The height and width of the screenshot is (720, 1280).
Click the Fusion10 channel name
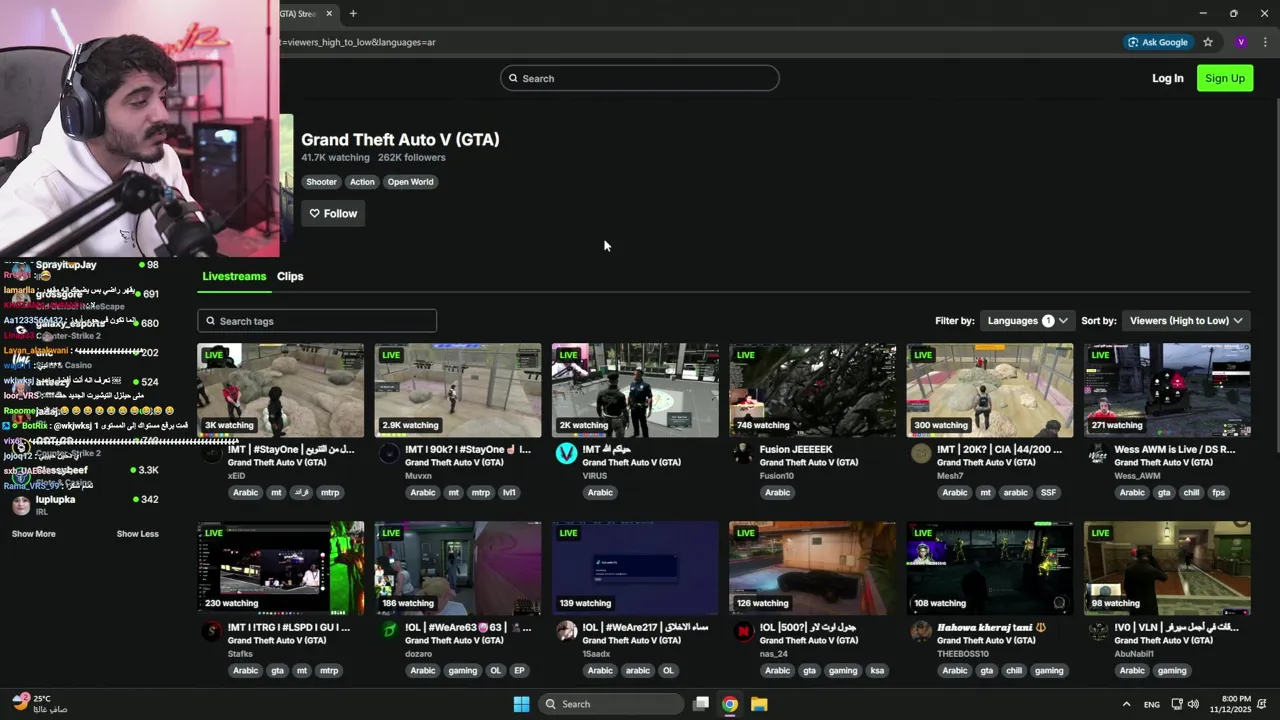click(777, 476)
